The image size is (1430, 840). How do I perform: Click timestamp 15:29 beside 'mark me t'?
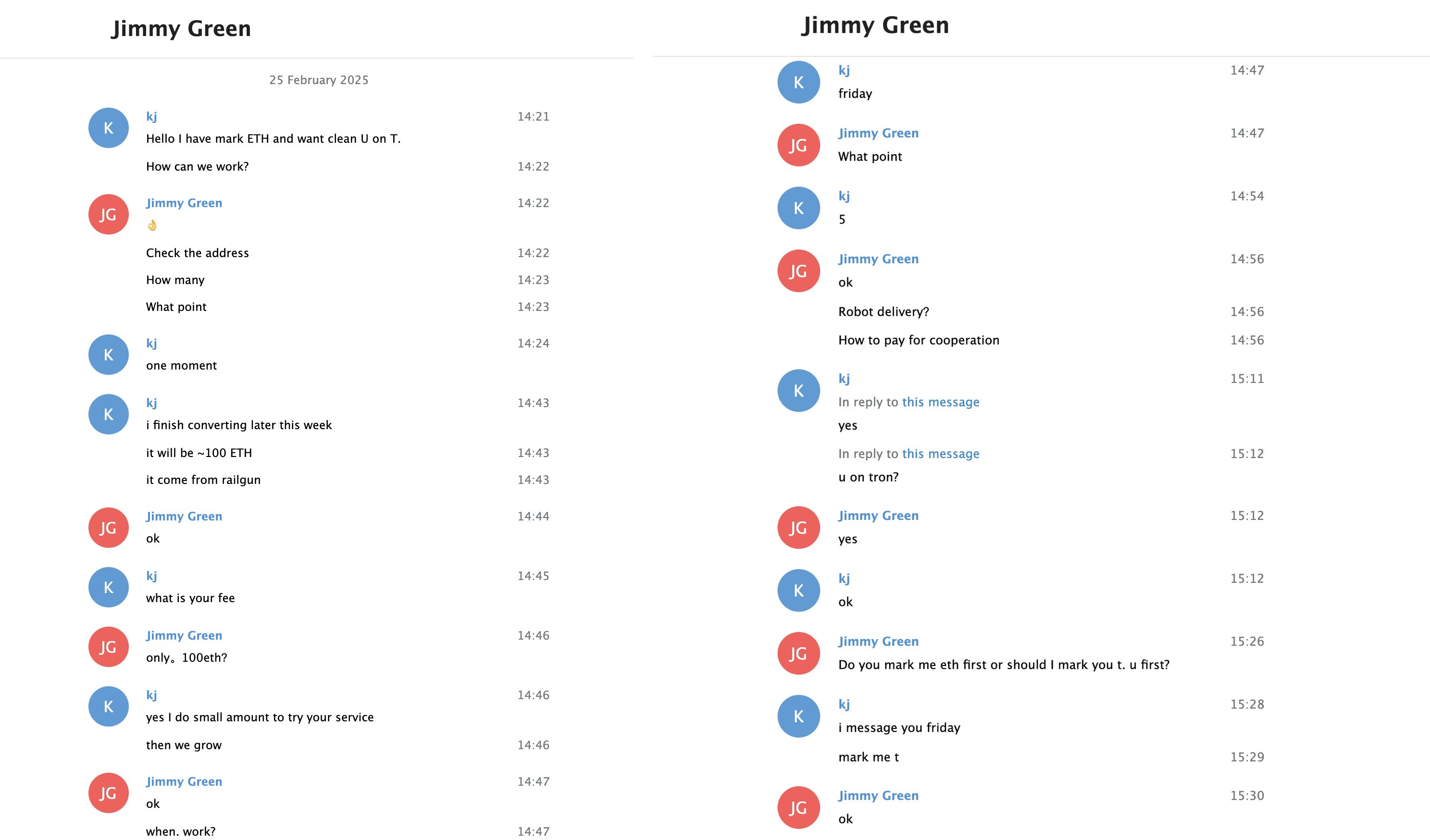click(1247, 757)
